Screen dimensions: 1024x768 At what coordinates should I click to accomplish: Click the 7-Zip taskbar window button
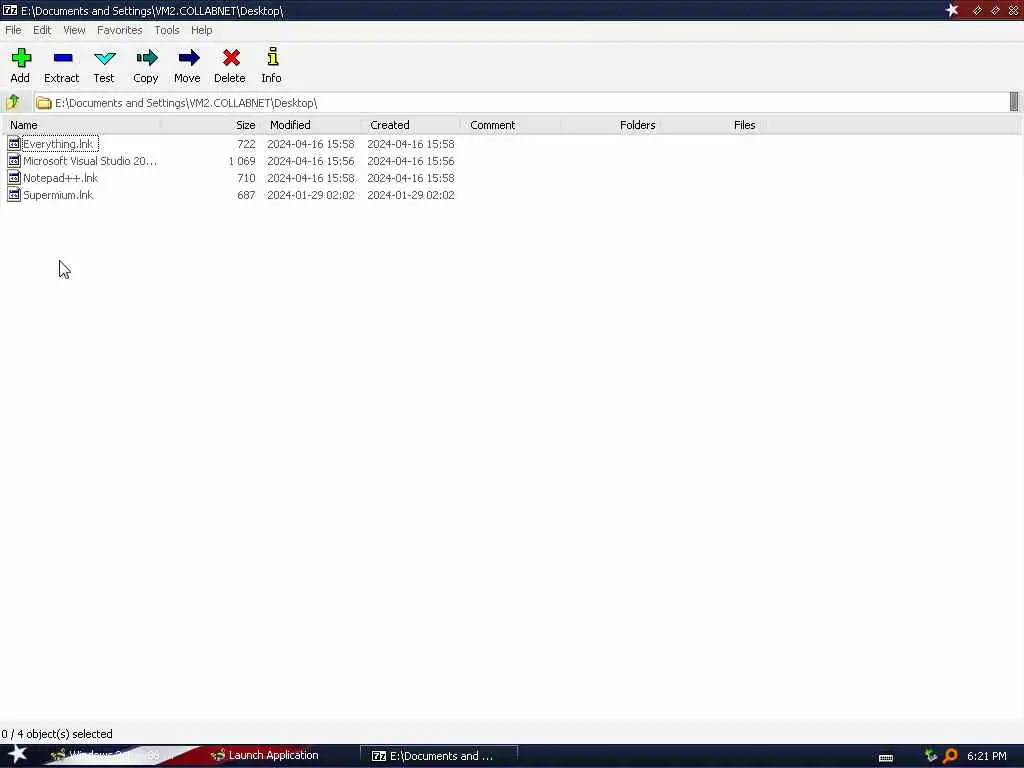click(438, 756)
